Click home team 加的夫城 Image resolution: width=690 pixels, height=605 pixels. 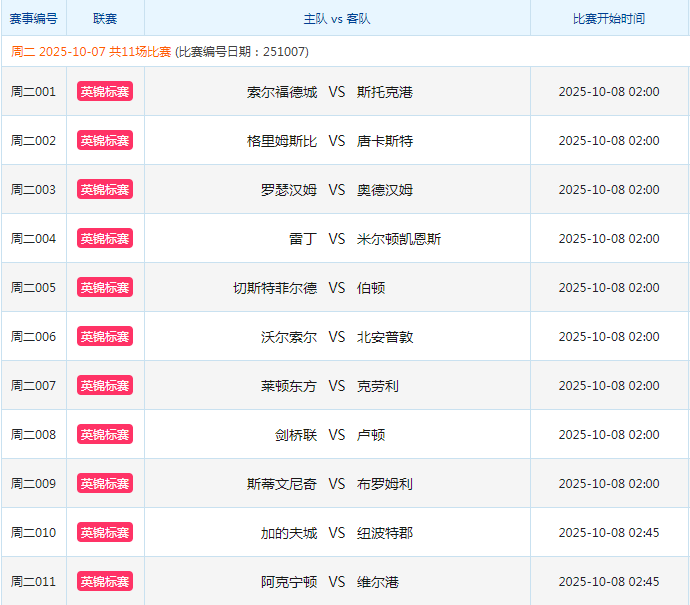[289, 533]
